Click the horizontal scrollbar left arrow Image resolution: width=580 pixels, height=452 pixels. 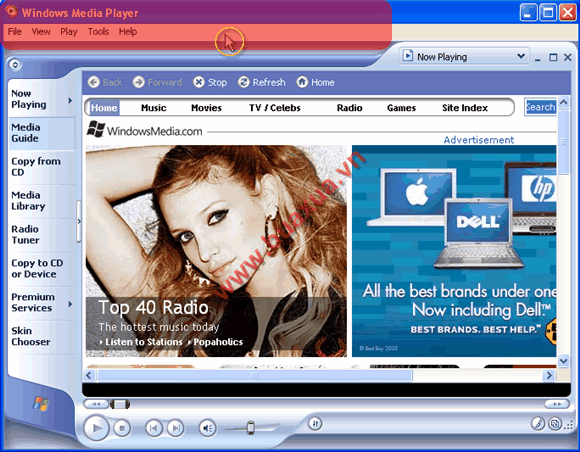[89, 376]
